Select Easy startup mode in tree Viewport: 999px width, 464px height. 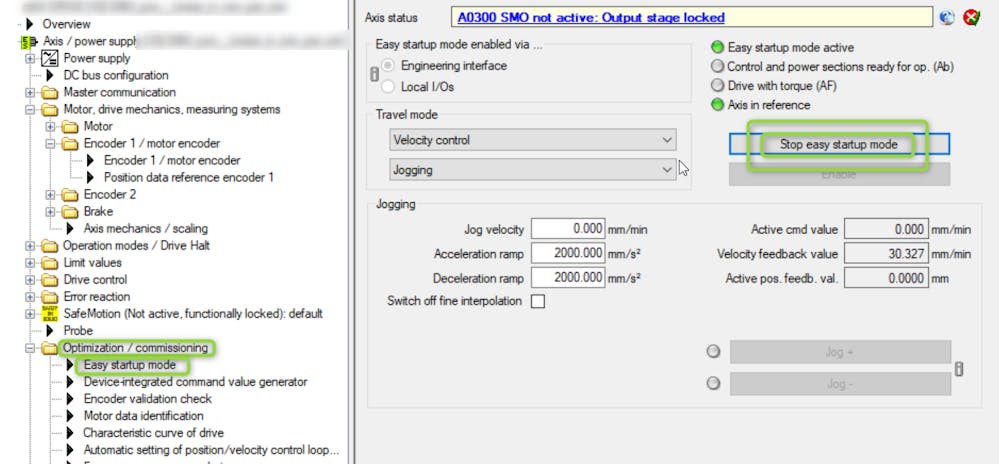coord(129,365)
